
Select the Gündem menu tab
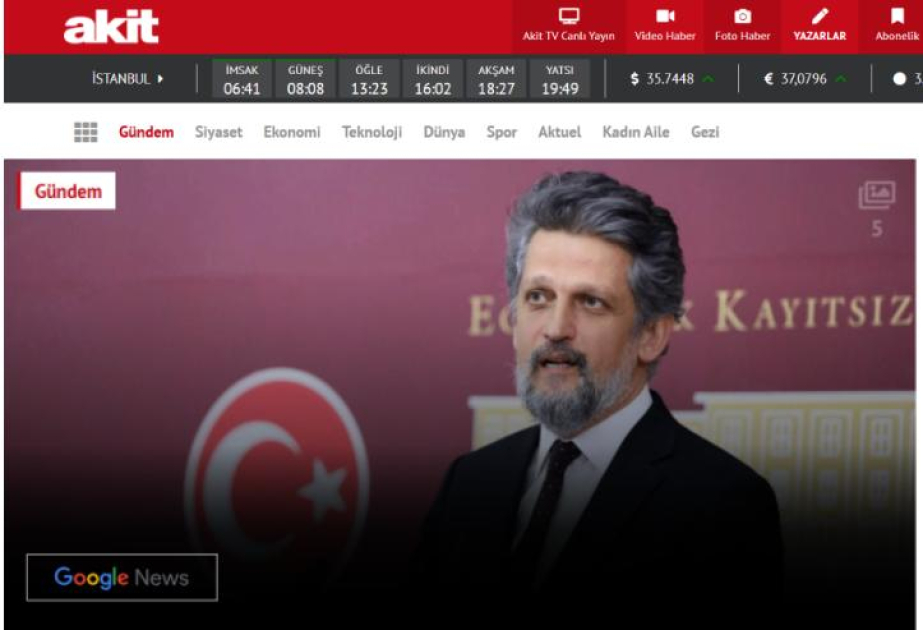(146, 132)
